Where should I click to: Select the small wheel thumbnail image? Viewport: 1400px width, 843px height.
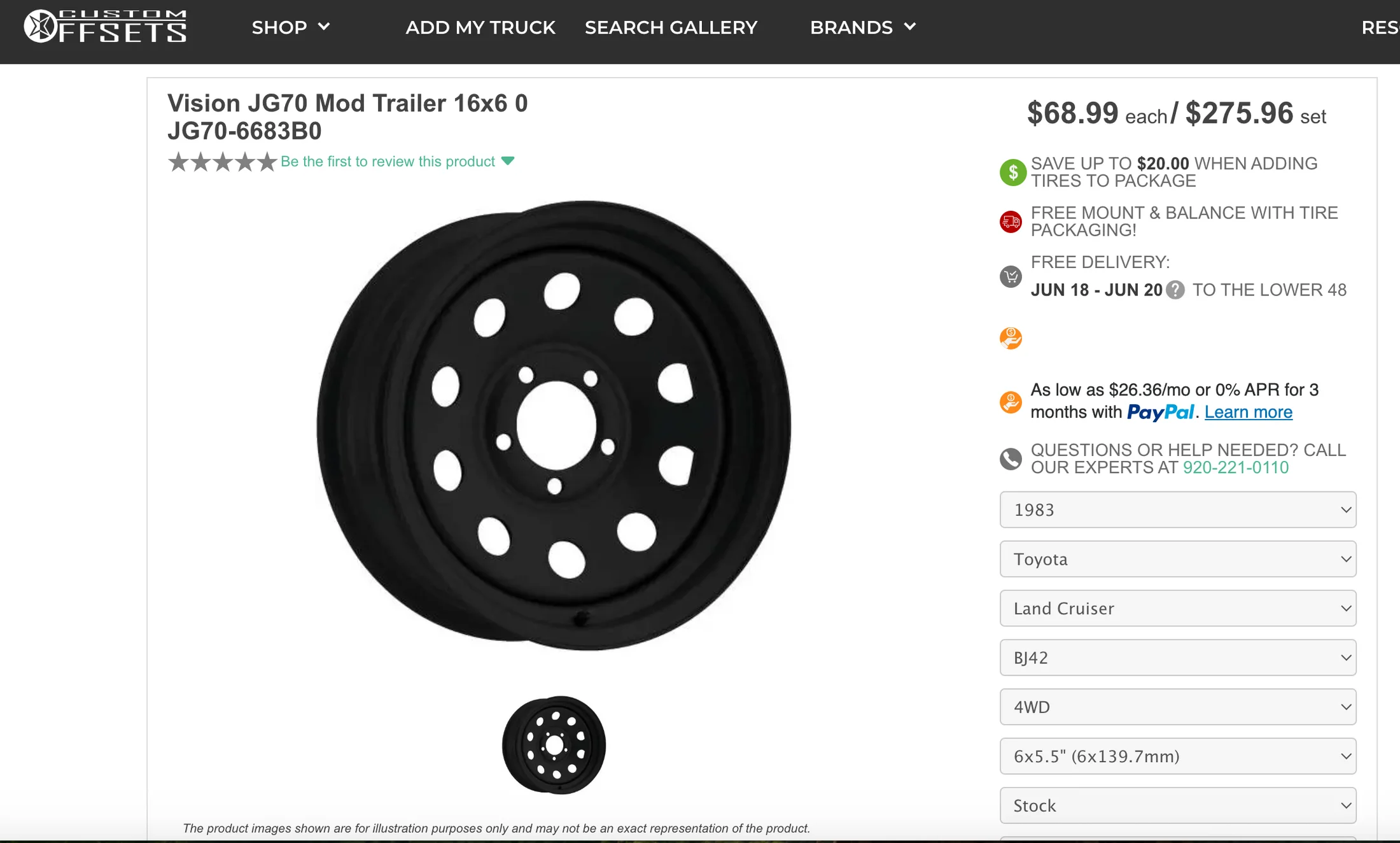coord(554,745)
